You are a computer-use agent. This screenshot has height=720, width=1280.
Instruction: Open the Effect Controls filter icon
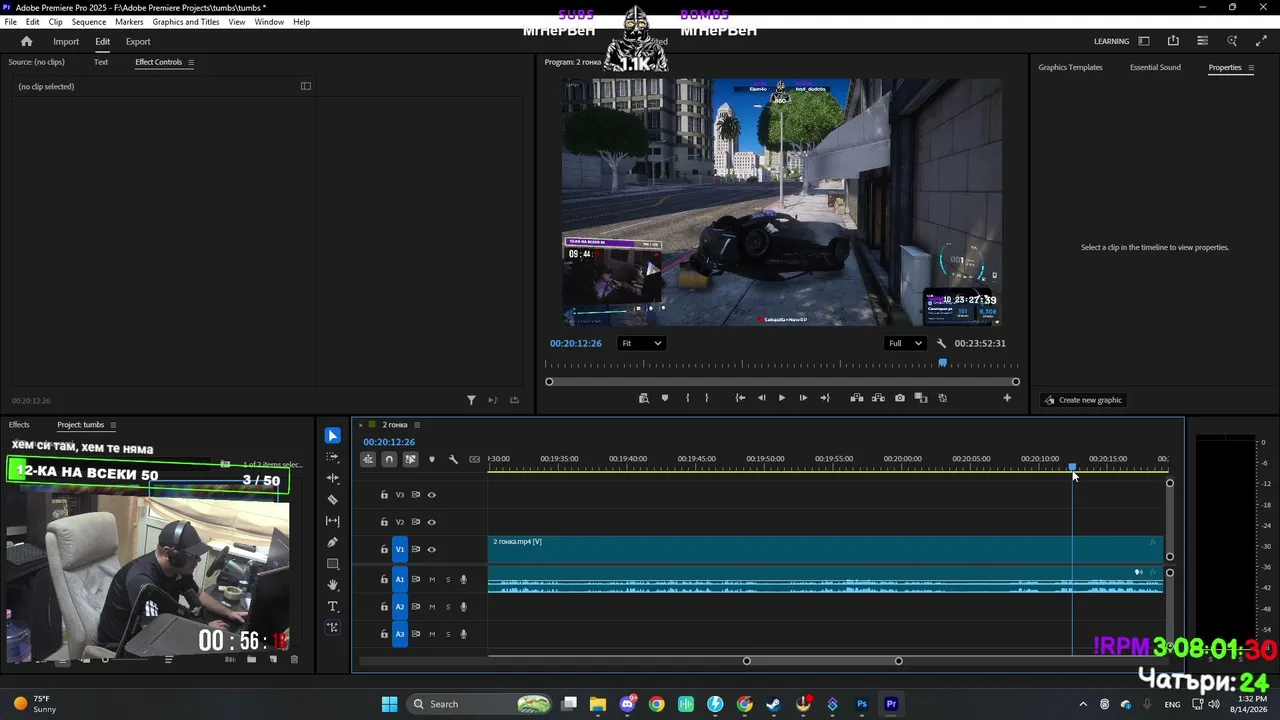click(471, 400)
